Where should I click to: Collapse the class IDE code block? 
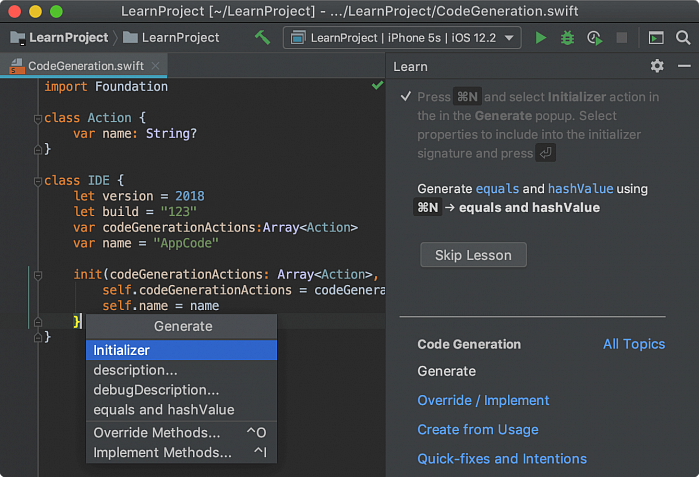[37, 181]
